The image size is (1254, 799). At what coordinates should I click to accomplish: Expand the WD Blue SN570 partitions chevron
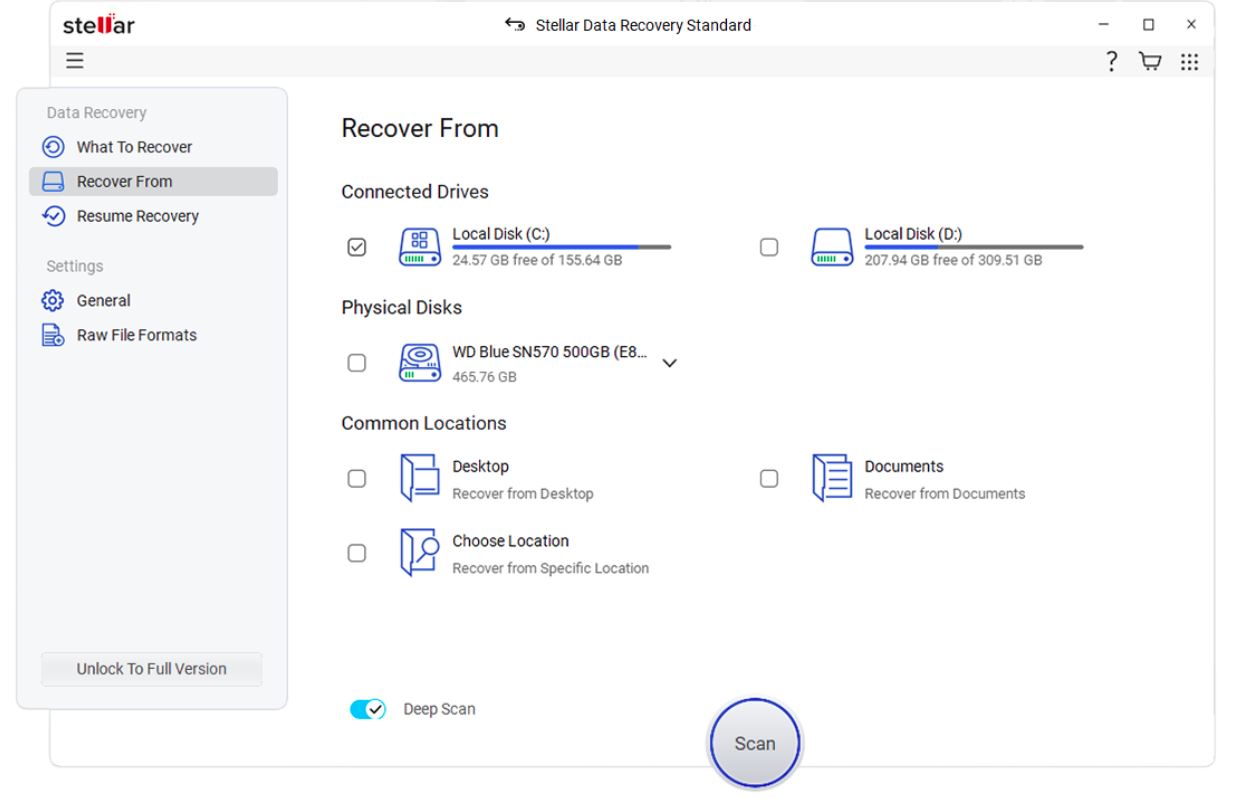(x=670, y=363)
